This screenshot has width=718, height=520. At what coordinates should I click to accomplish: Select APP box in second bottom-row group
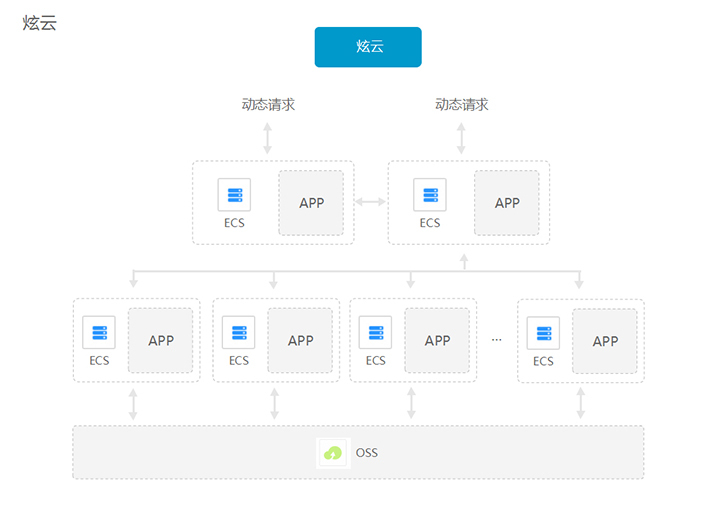pos(300,341)
